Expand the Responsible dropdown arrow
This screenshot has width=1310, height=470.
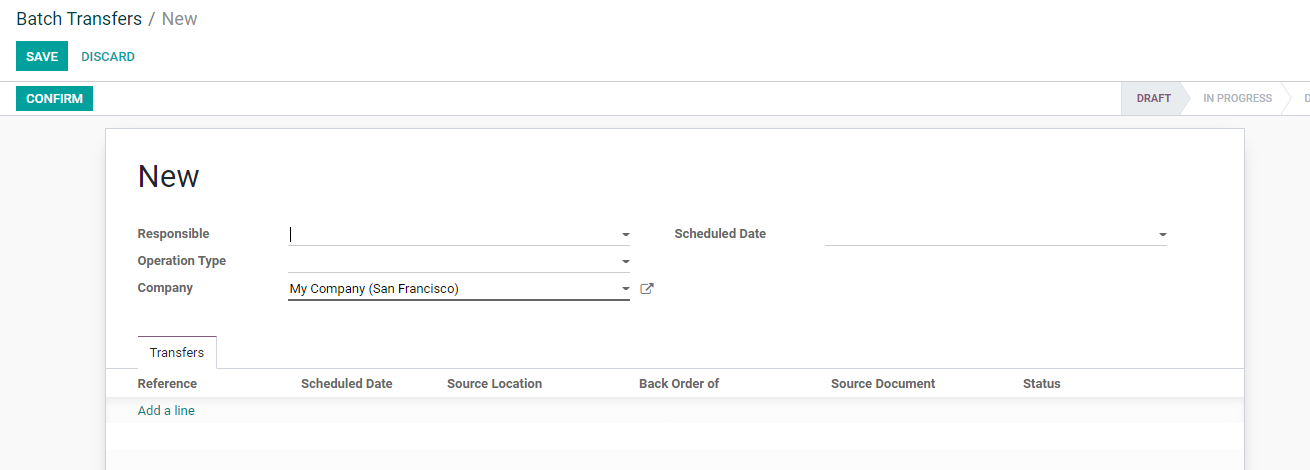625,235
